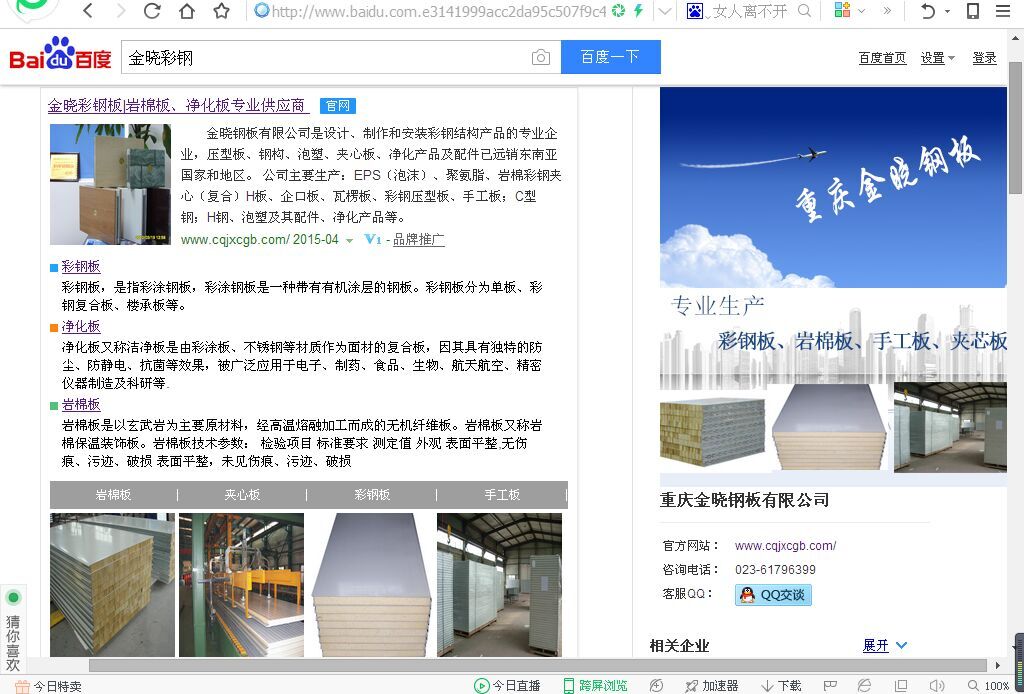Open the colorful extensions grid icon

click(x=842, y=10)
